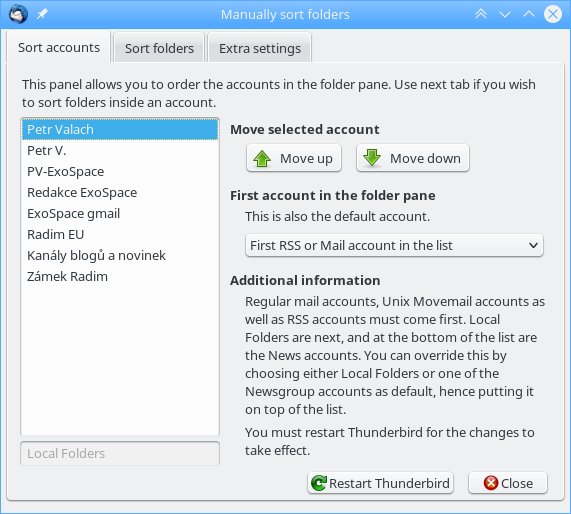This screenshot has height=514, width=571.
Task: Click the red X icon on Close
Action: pos(491,483)
